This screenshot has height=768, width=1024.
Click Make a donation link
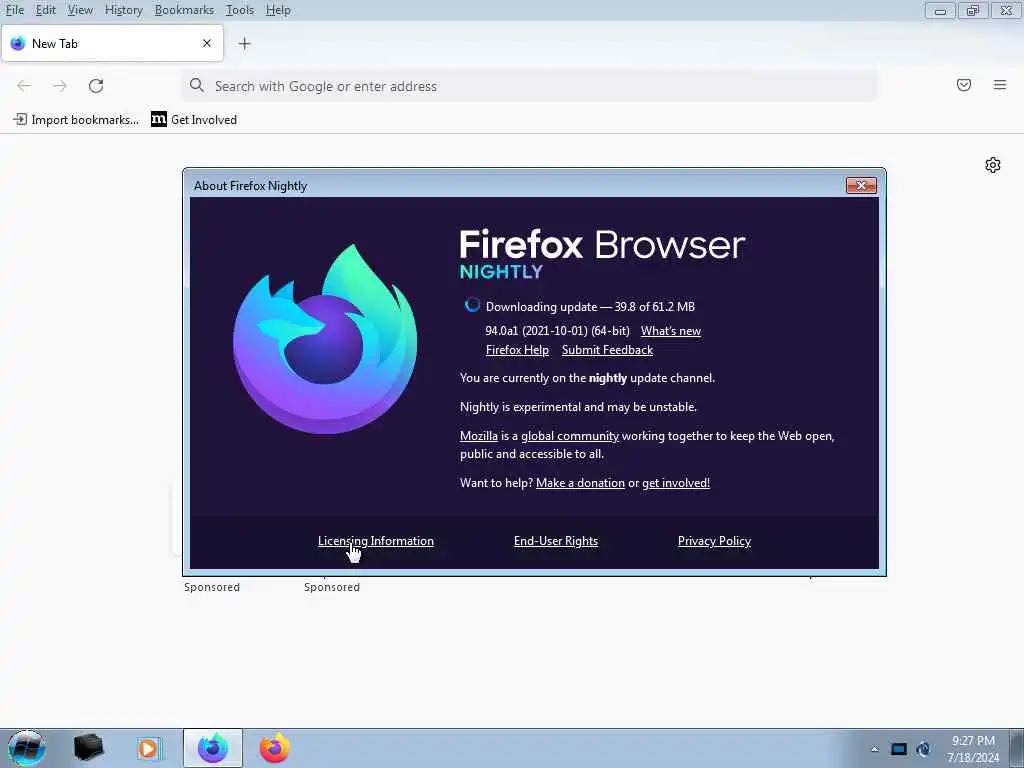pos(581,483)
